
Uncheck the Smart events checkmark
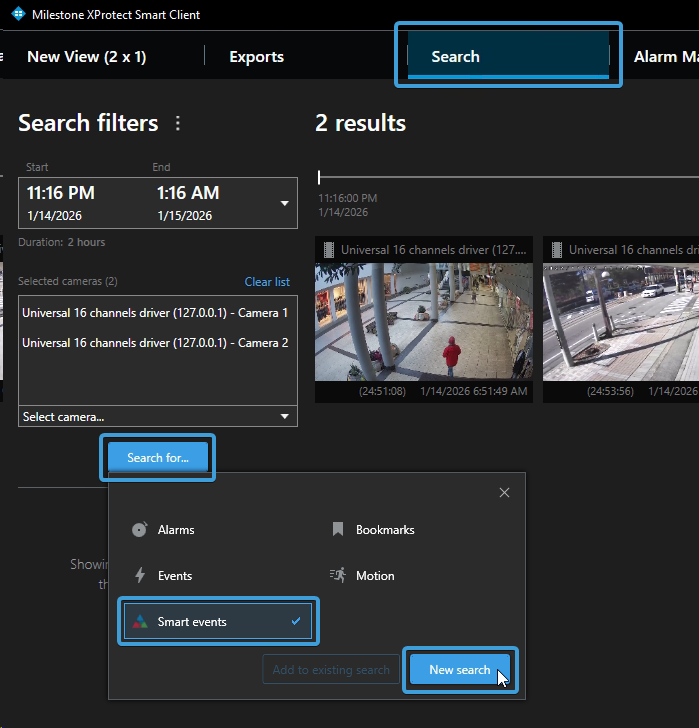pos(296,621)
